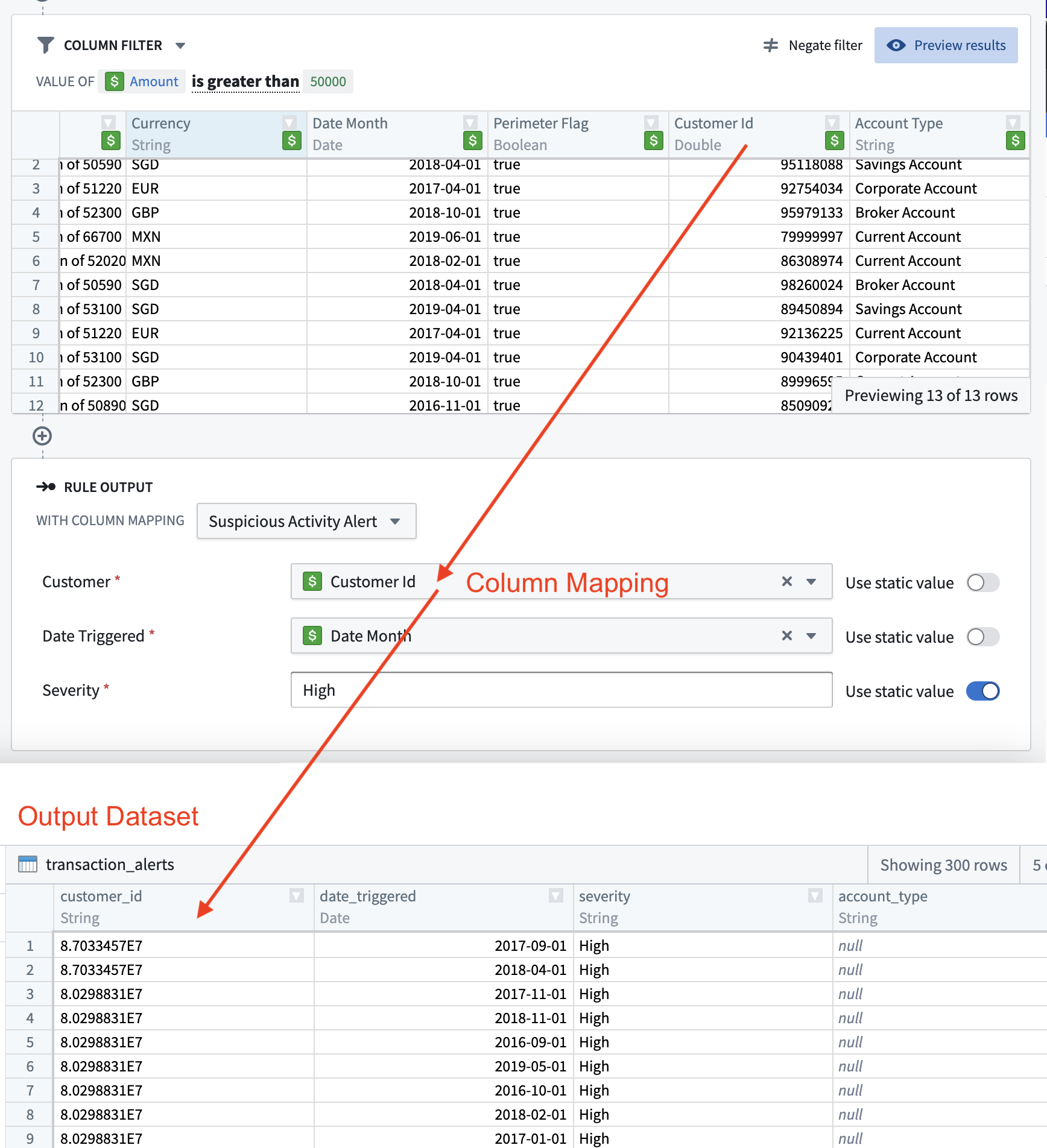Click the Preview results button
This screenshot has height=1148, width=1047.
coord(946,45)
